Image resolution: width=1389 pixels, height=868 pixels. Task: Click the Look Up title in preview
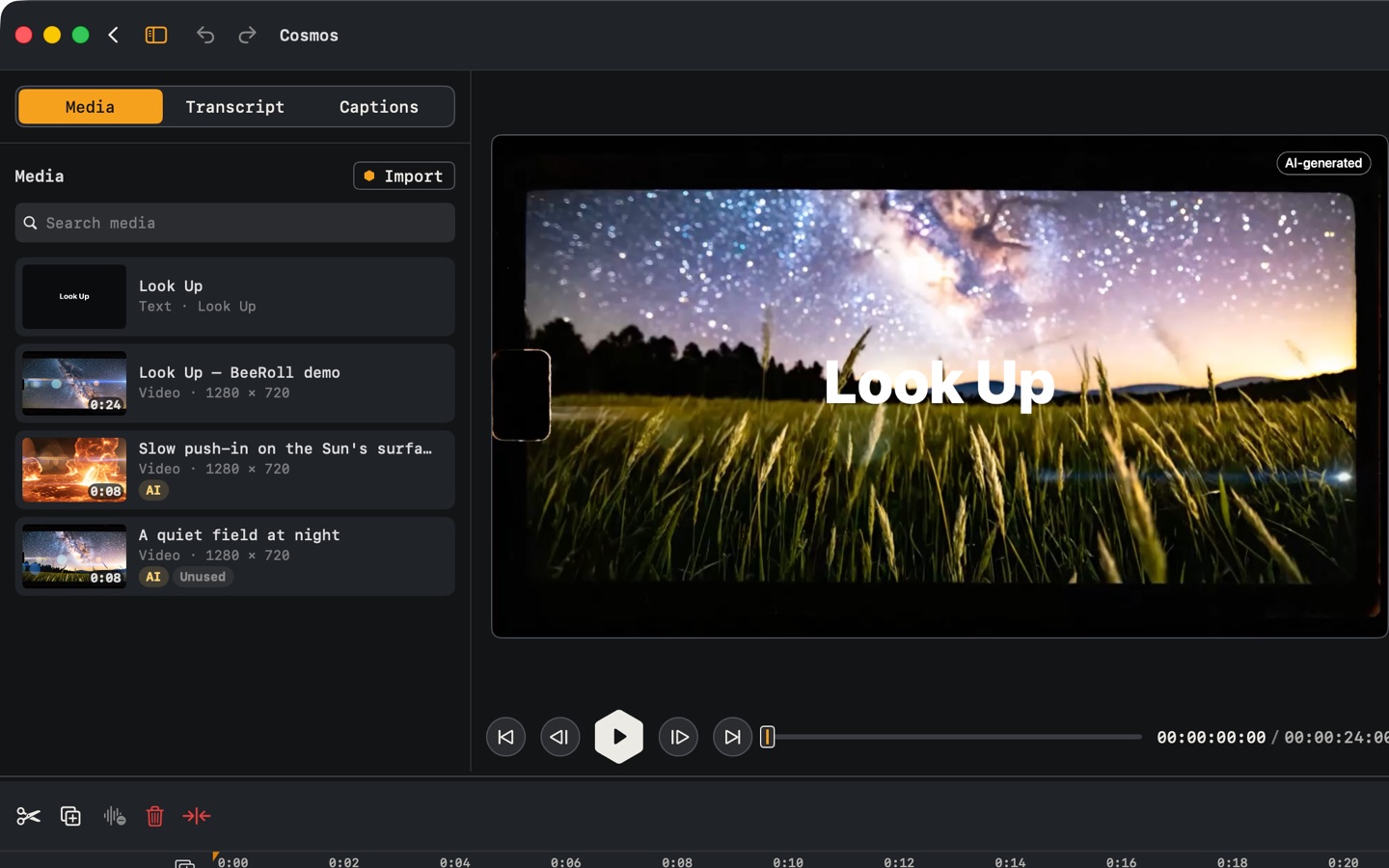(x=940, y=383)
